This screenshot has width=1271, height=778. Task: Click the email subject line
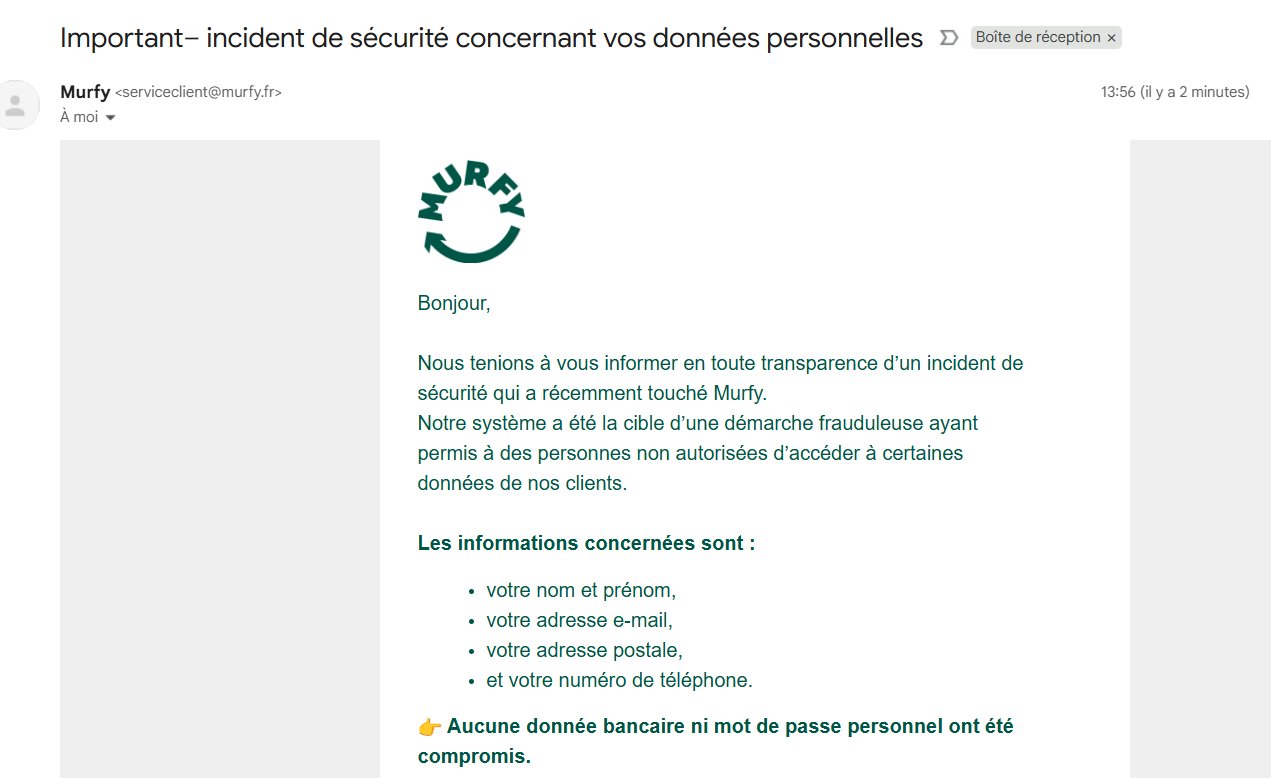pyautogui.click(x=491, y=38)
